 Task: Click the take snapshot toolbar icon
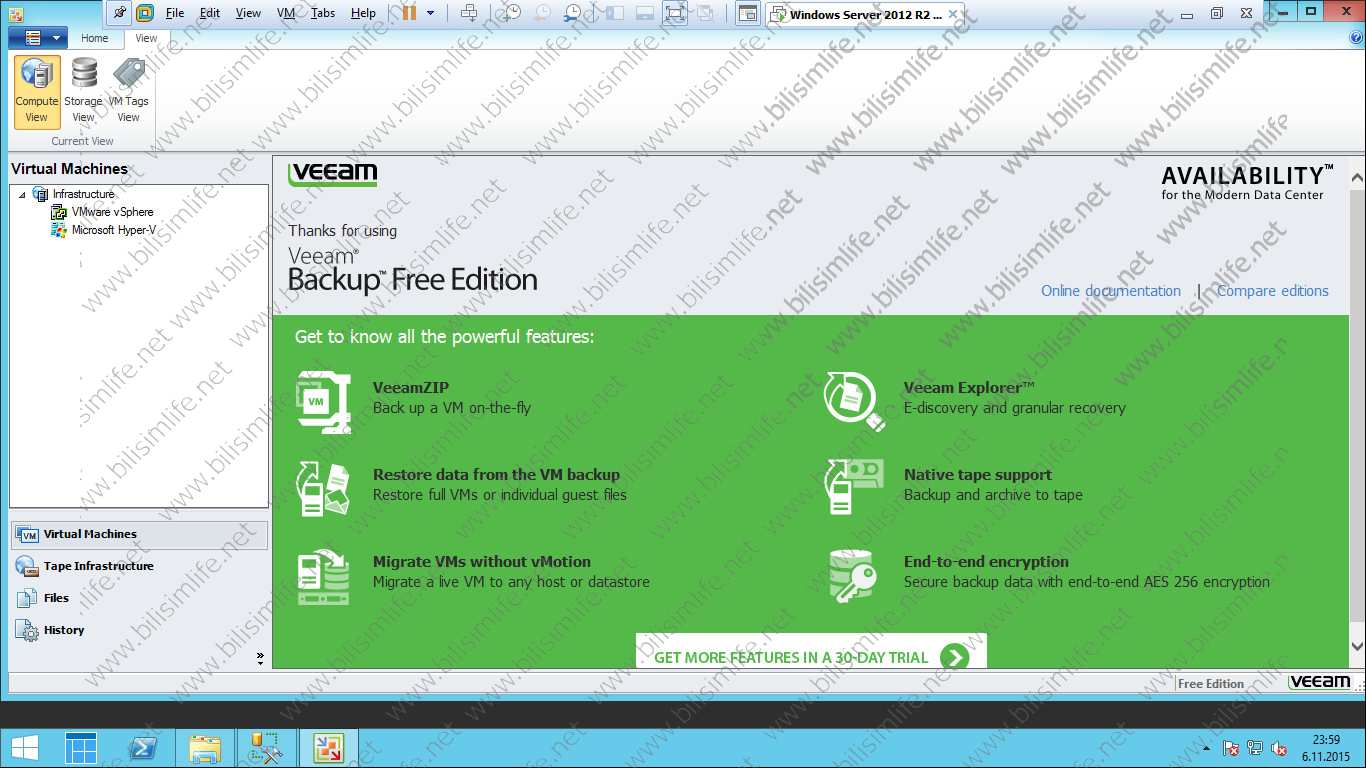tap(511, 13)
